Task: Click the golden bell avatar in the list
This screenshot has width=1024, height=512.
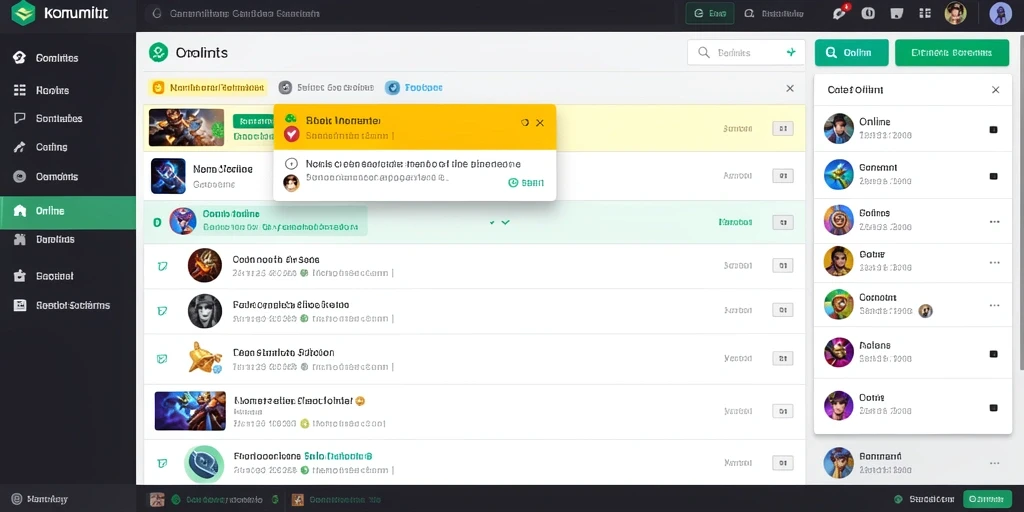Action: pos(205,358)
